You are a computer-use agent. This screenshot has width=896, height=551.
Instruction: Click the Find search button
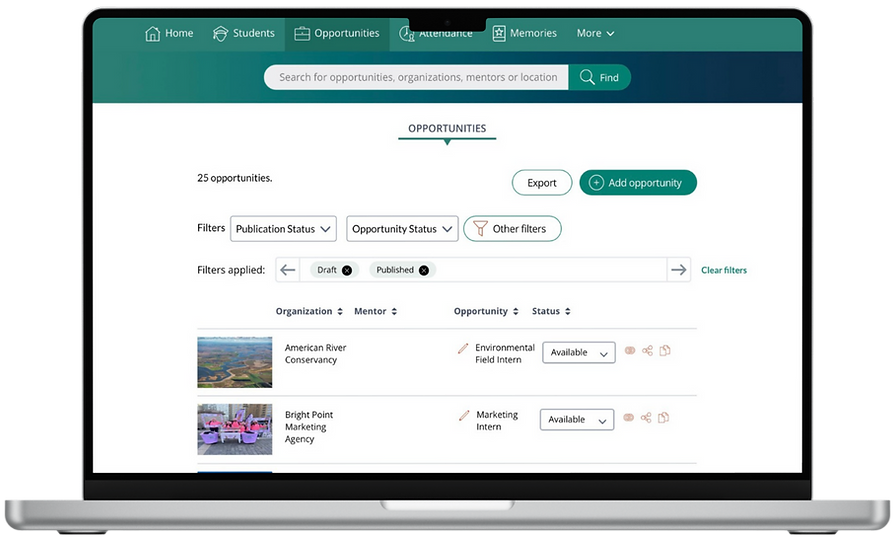(x=599, y=77)
